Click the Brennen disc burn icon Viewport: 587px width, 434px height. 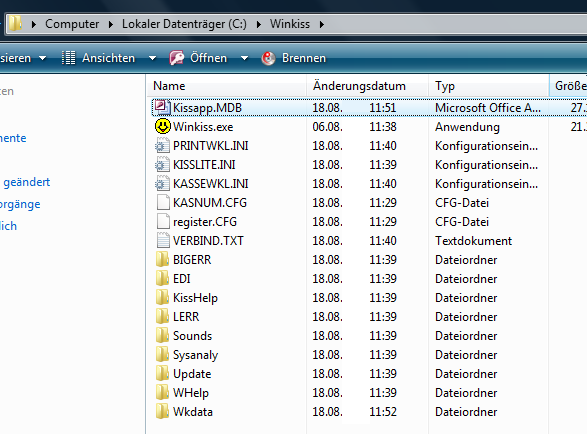(268, 58)
